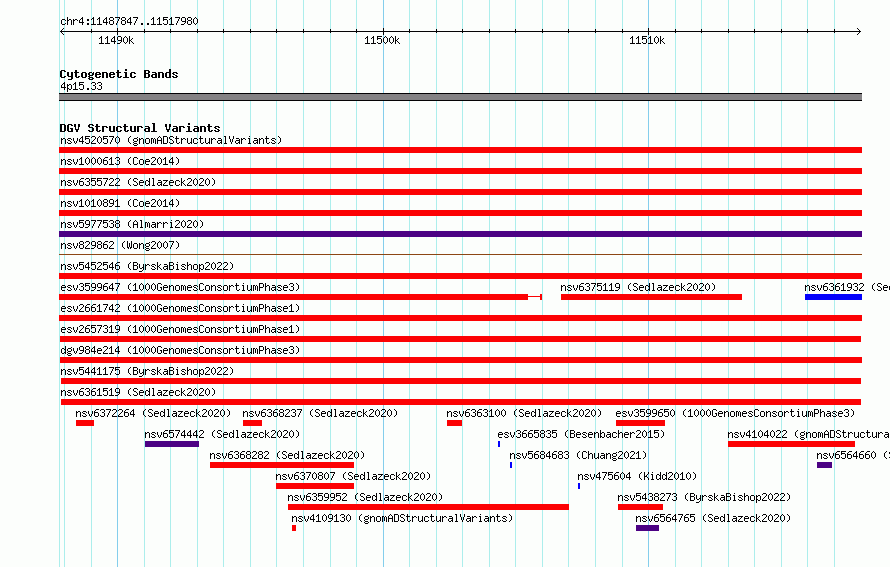Click the tiny red marker under nsv4109130

[x=294, y=528]
